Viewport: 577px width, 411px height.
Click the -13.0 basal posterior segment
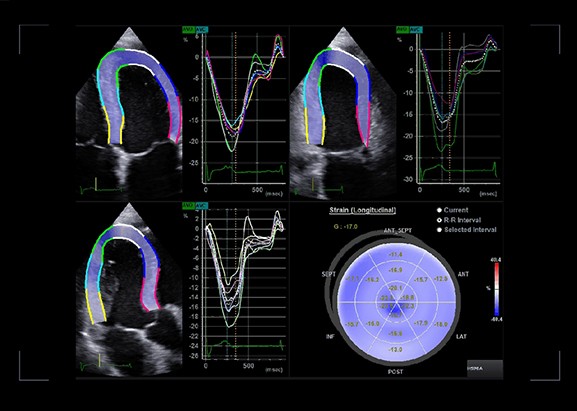coord(396,350)
